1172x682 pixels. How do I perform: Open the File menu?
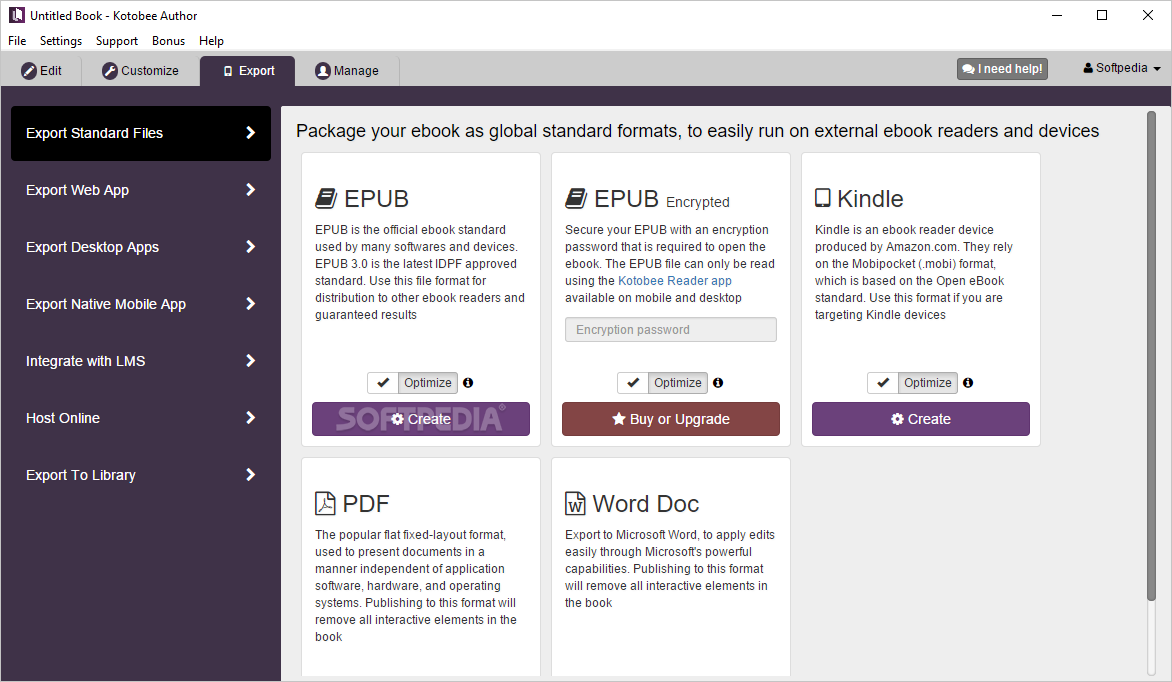click(x=17, y=41)
